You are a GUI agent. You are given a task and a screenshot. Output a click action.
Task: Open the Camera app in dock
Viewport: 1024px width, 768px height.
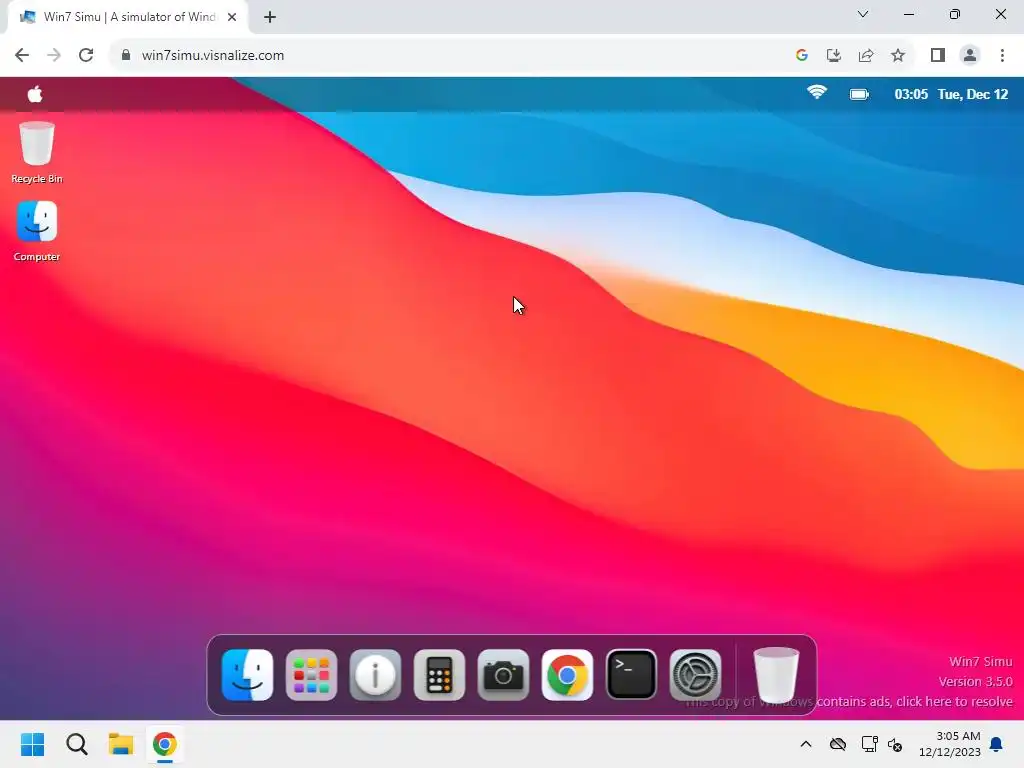503,675
